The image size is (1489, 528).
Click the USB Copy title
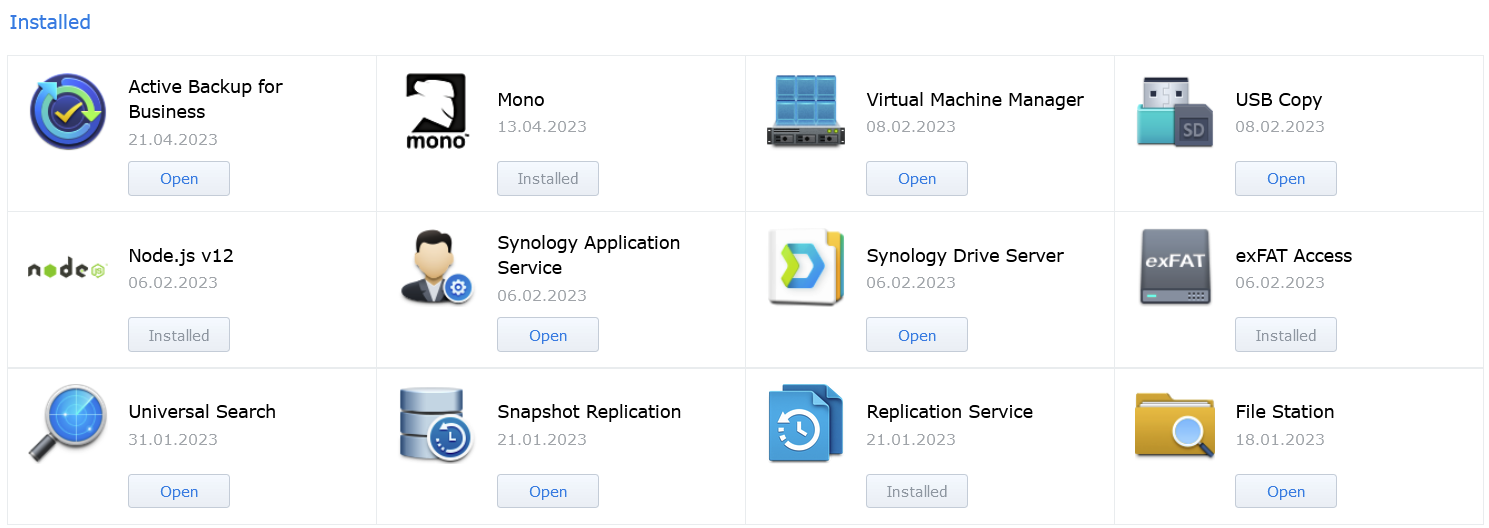coord(1279,100)
